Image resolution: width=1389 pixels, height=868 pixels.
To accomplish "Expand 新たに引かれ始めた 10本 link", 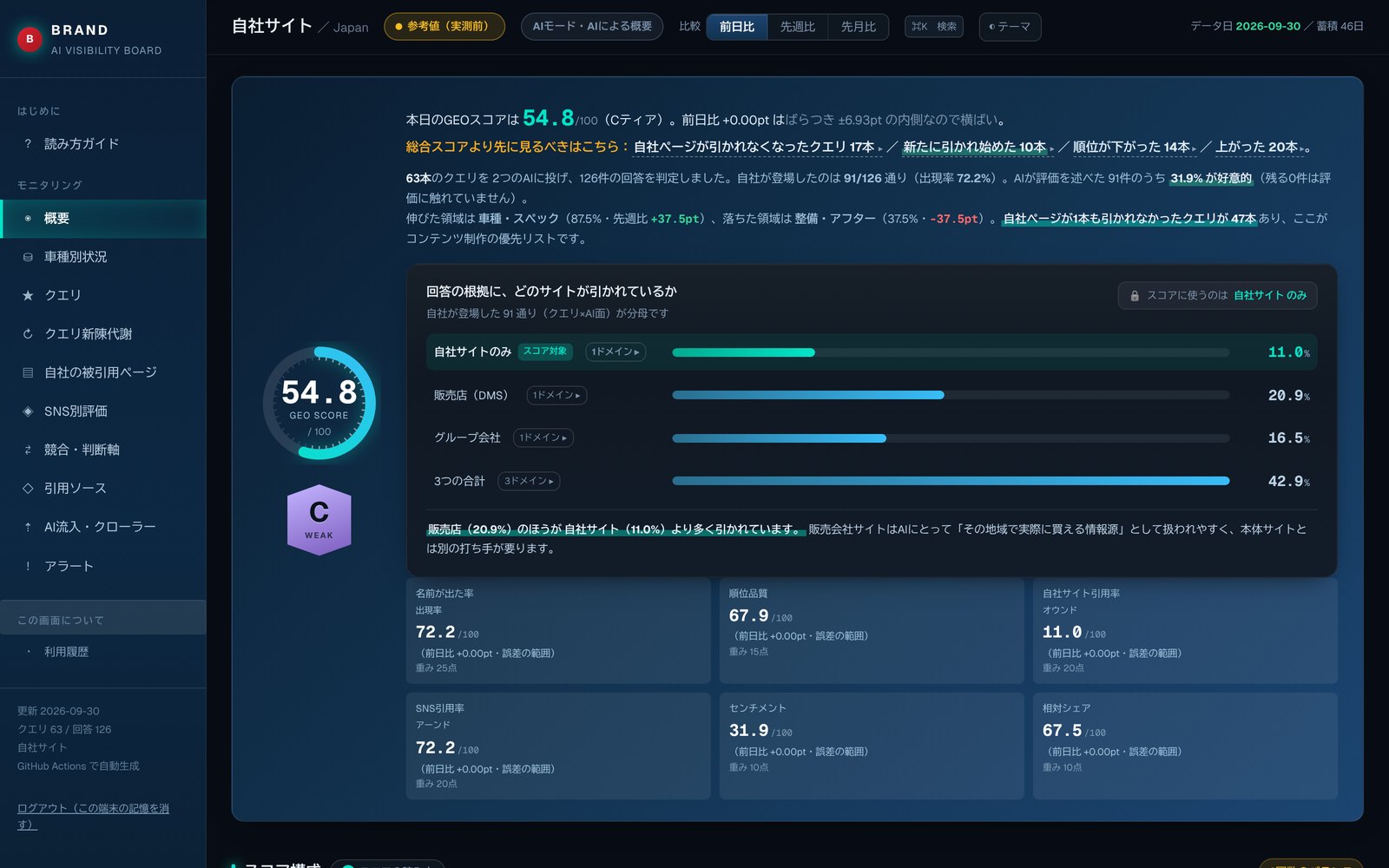I will 978,148.
